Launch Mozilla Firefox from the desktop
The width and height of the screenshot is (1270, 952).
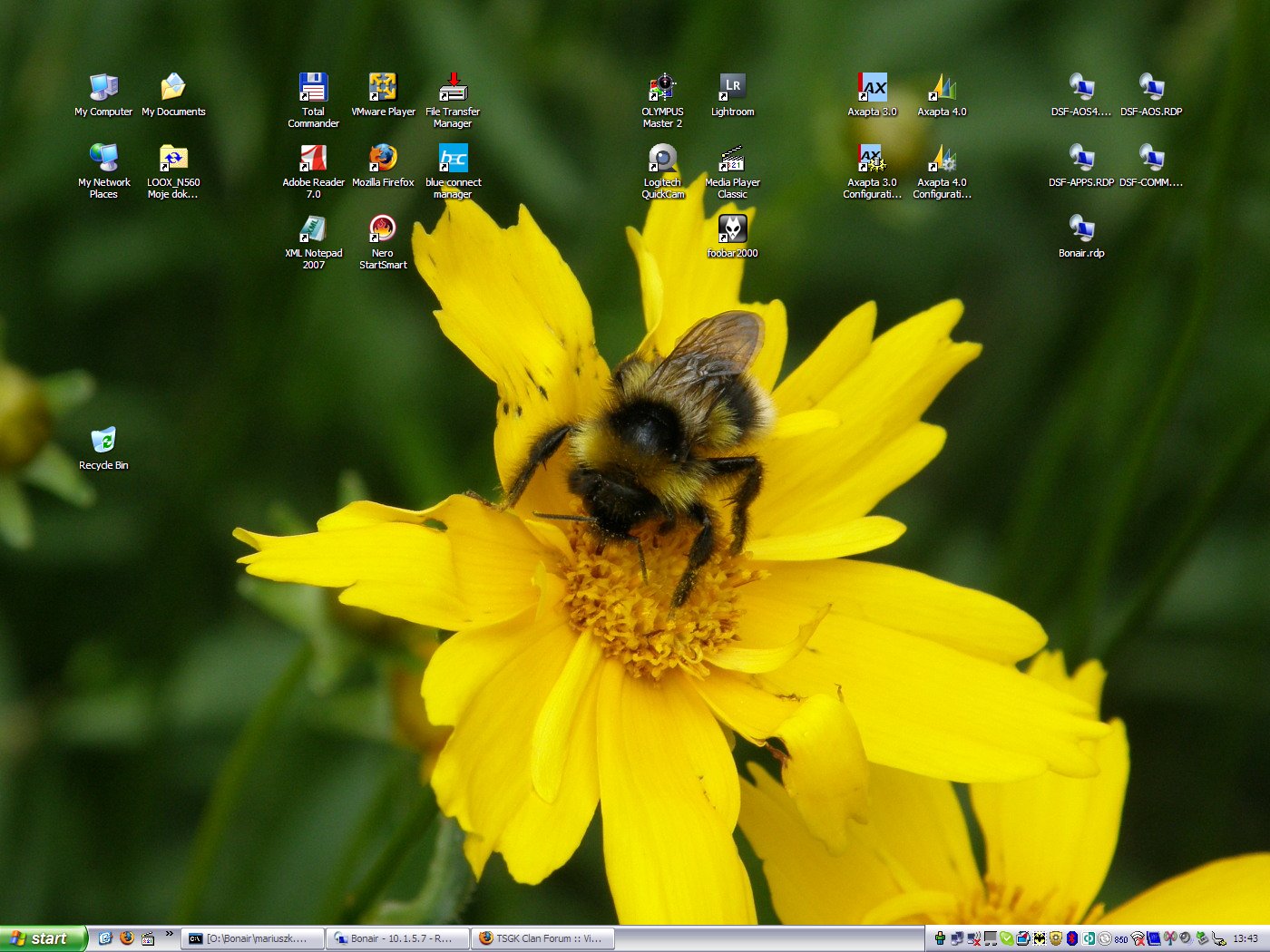pyautogui.click(x=383, y=159)
